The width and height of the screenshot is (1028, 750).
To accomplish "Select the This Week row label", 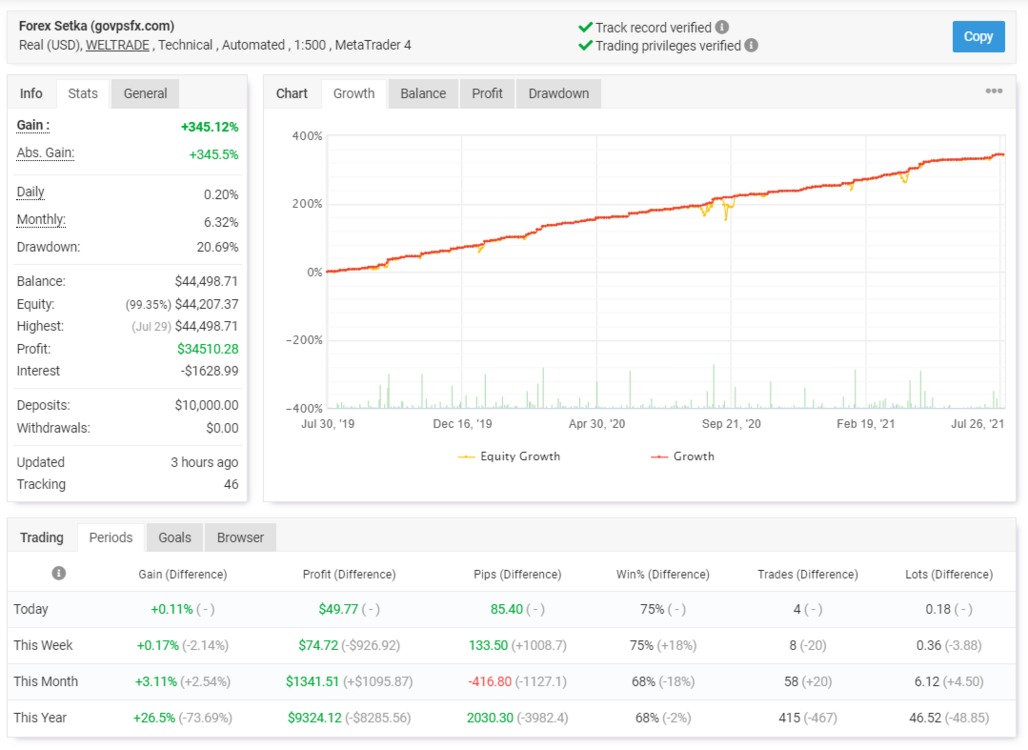I will [43, 645].
